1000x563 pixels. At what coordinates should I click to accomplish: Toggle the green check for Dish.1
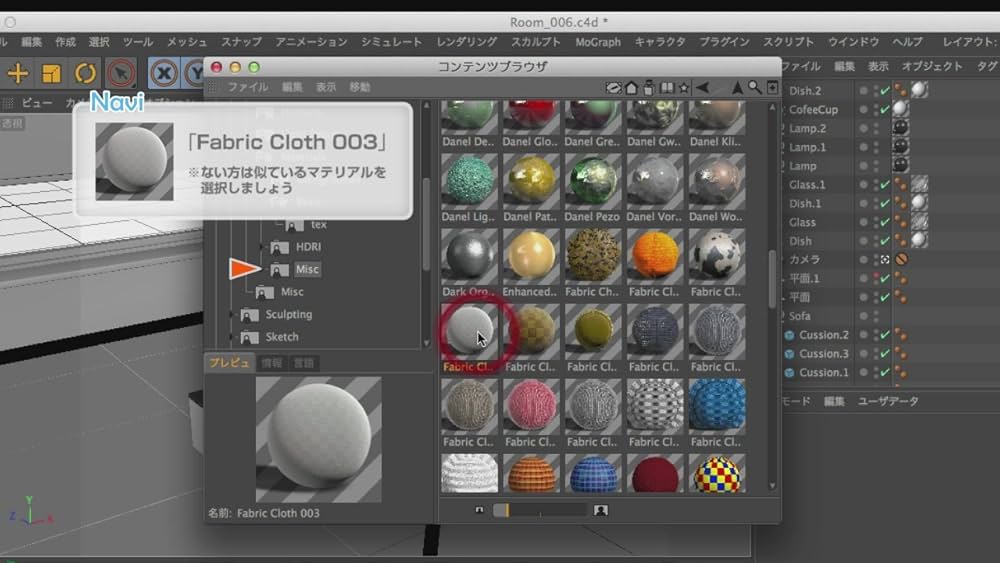point(885,203)
